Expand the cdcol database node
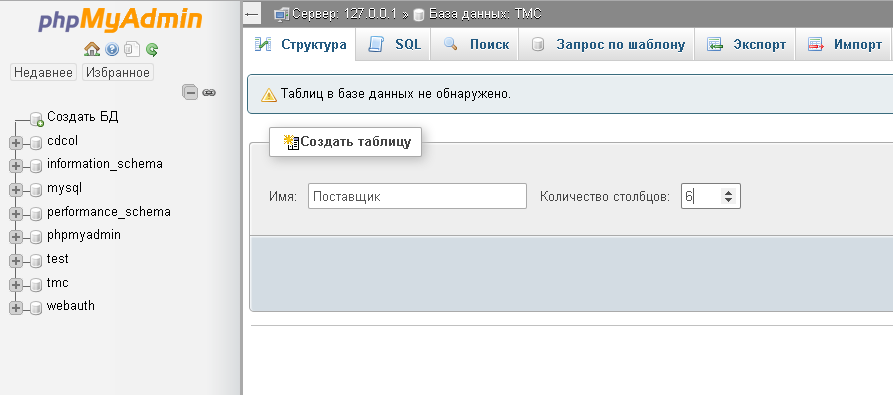This screenshot has width=893, height=395. [16, 143]
